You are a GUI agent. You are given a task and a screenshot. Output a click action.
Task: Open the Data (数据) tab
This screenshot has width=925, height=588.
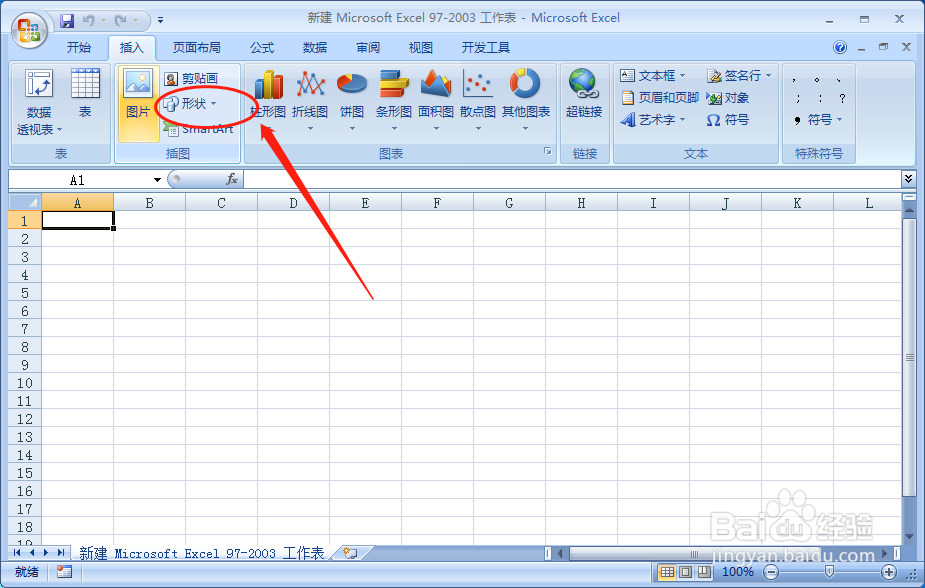pos(314,47)
